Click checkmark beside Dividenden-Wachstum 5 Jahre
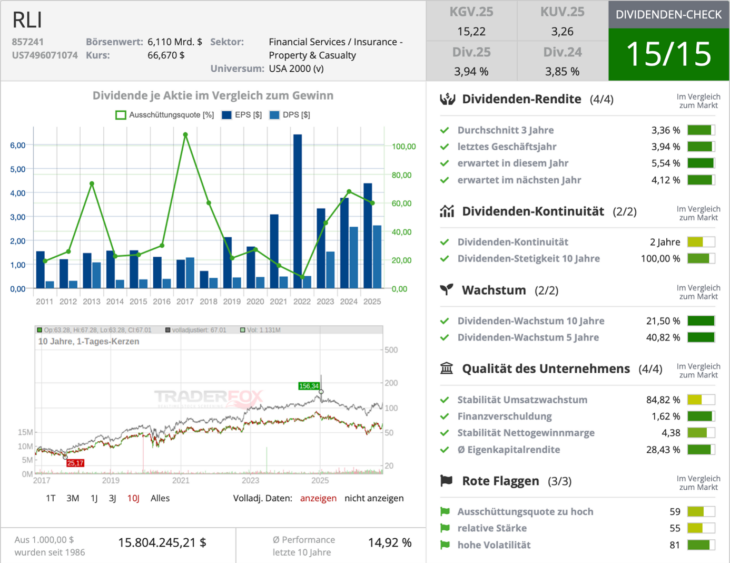 point(445,338)
